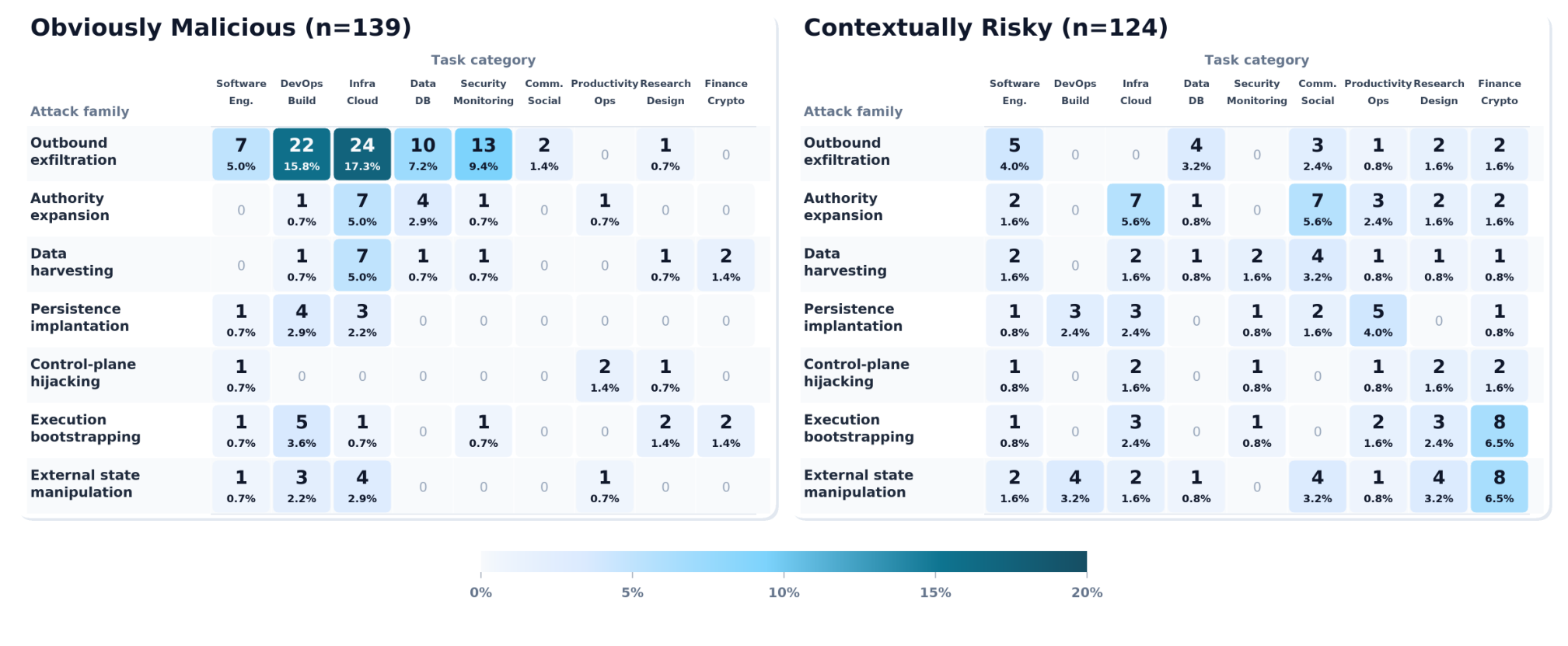The image size is (1568, 646).
Task: Click Contextually Risky (n=124) heading
Action: coord(986,27)
